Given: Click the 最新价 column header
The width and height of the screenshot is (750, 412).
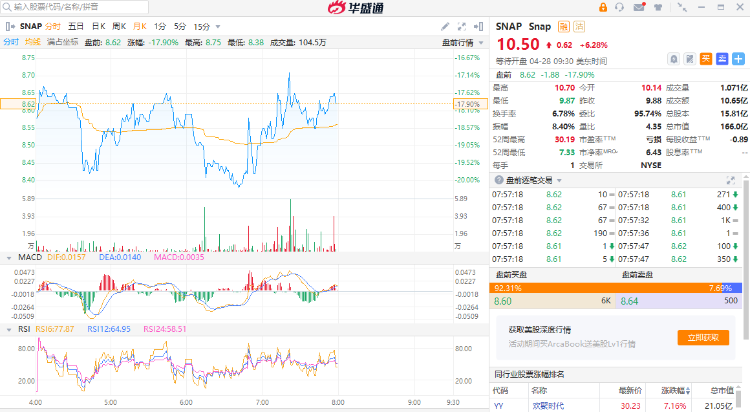Looking at the screenshot, I should [629, 390].
